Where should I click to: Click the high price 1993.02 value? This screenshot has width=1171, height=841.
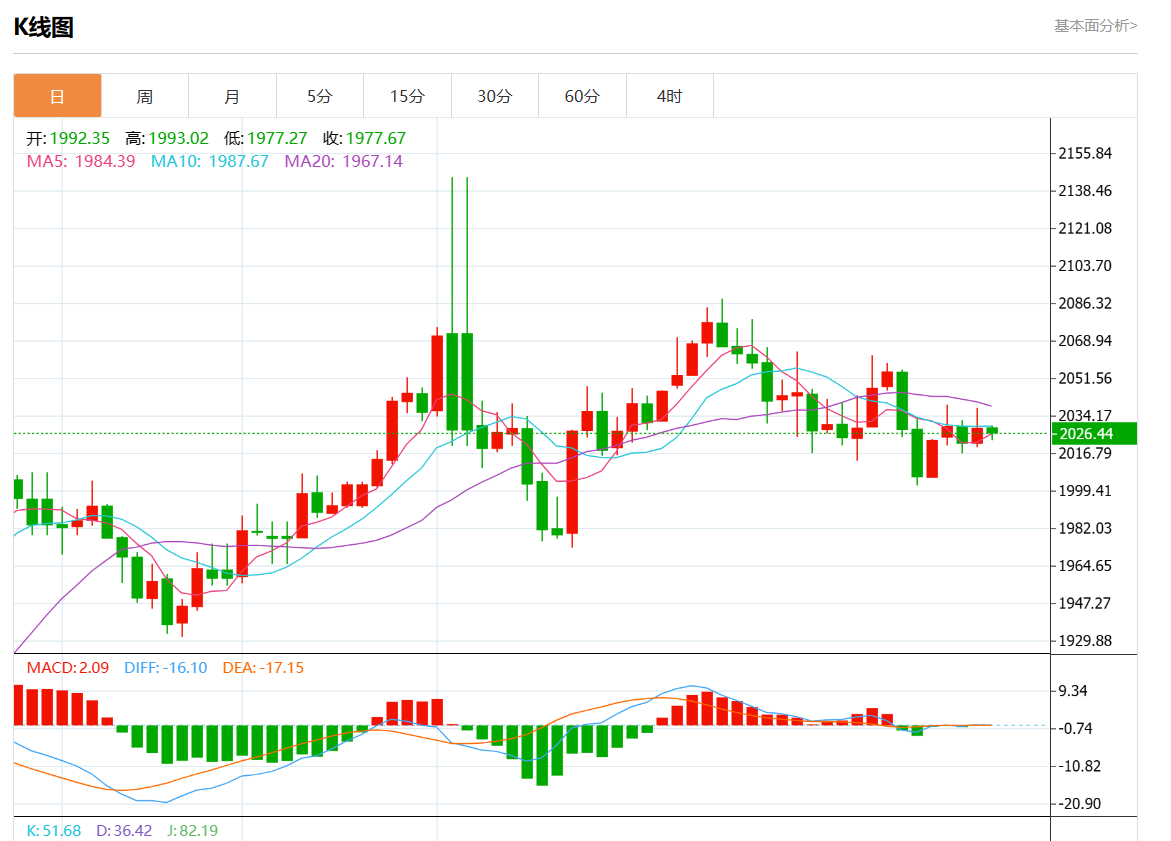pos(178,138)
